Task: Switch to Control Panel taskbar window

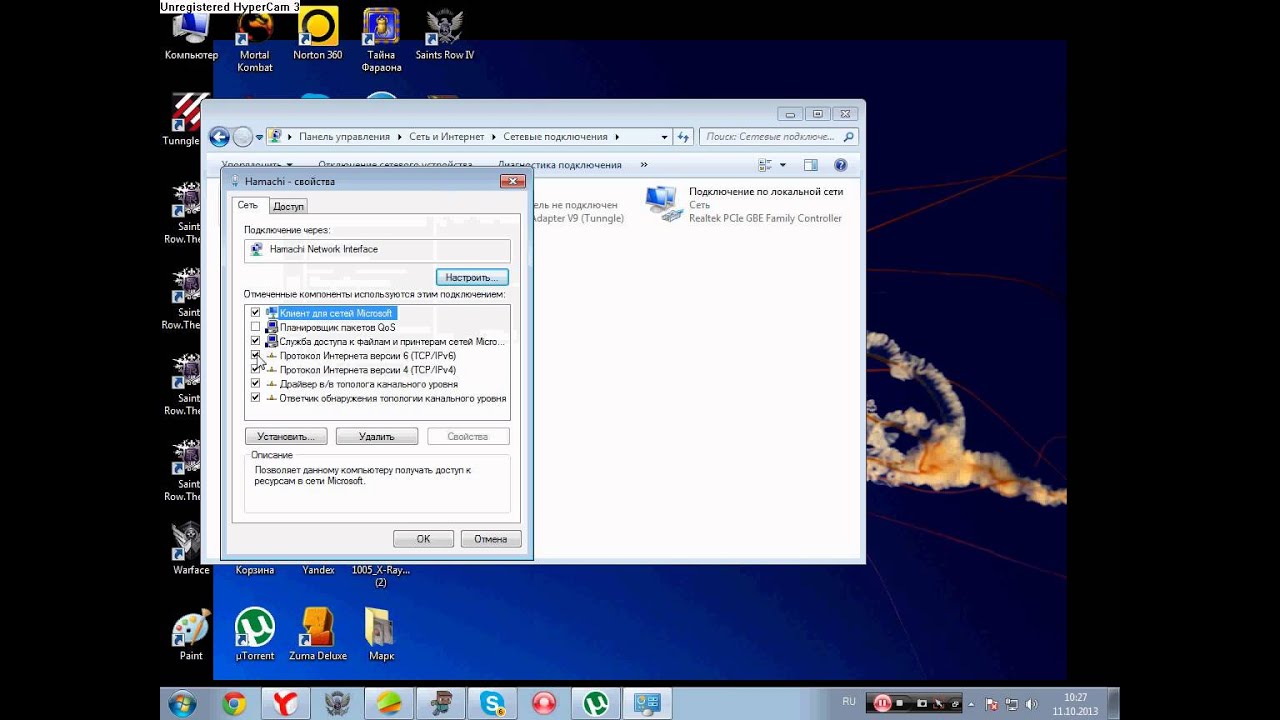Action: tap(647, 704)
